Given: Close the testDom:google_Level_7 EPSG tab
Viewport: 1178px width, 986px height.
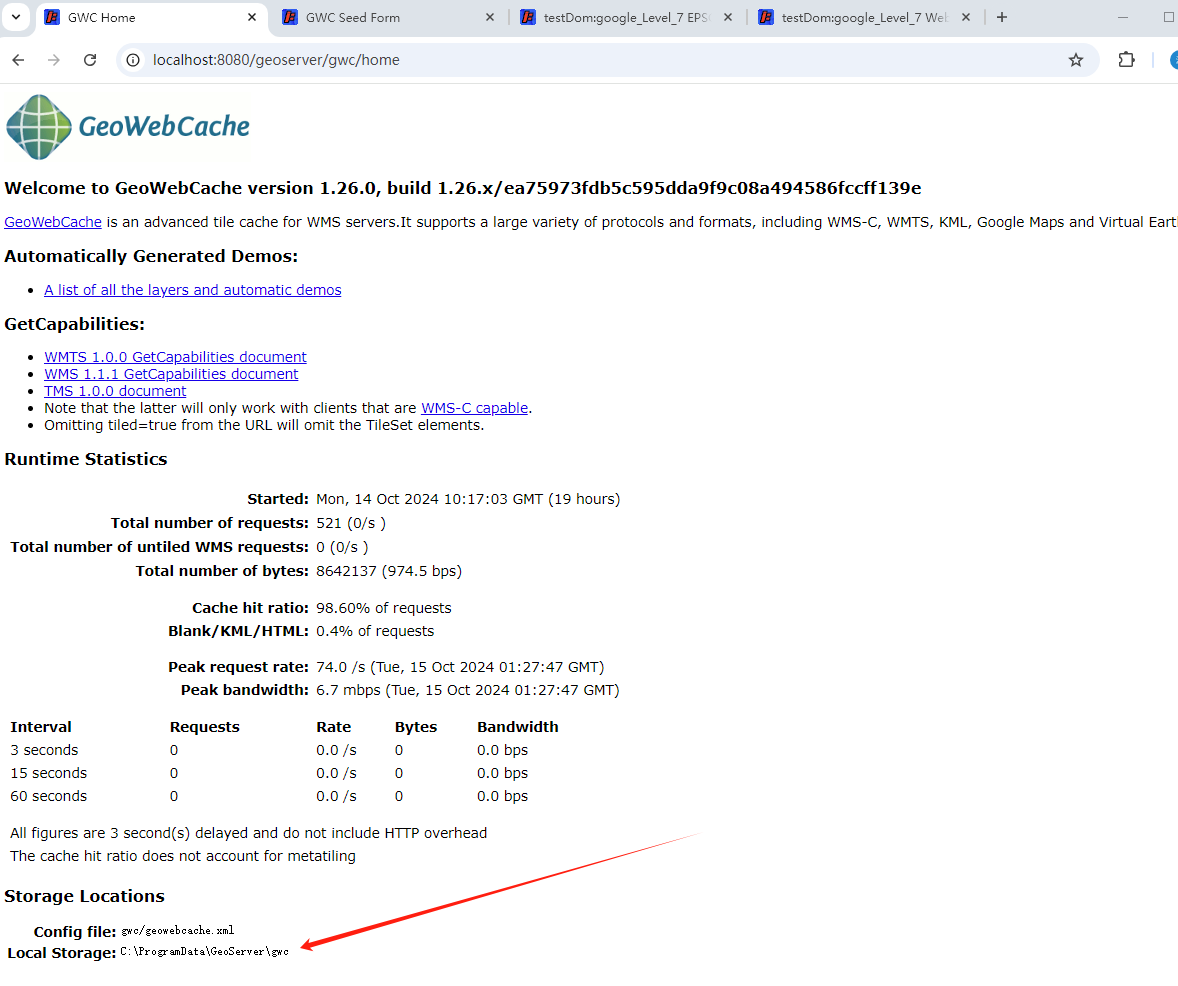Looking at the screenshot, I should [728, 17].
